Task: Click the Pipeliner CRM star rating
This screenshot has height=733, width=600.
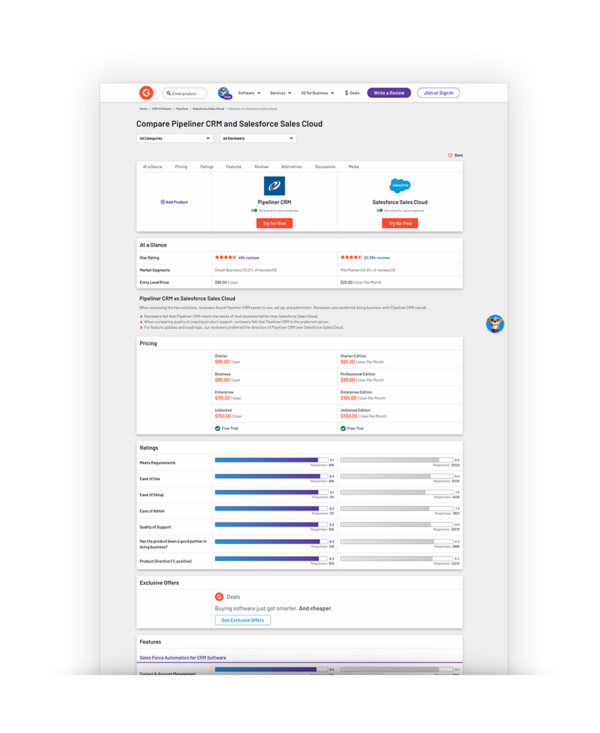Action: [x=226, y=258]
